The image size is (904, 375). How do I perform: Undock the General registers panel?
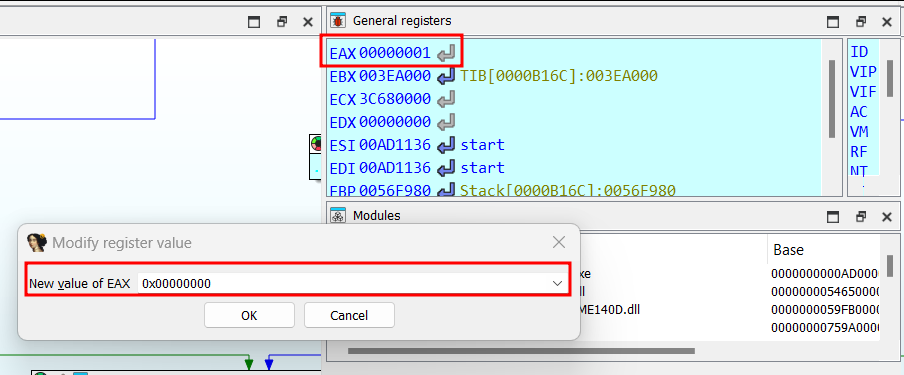(860, 22)
